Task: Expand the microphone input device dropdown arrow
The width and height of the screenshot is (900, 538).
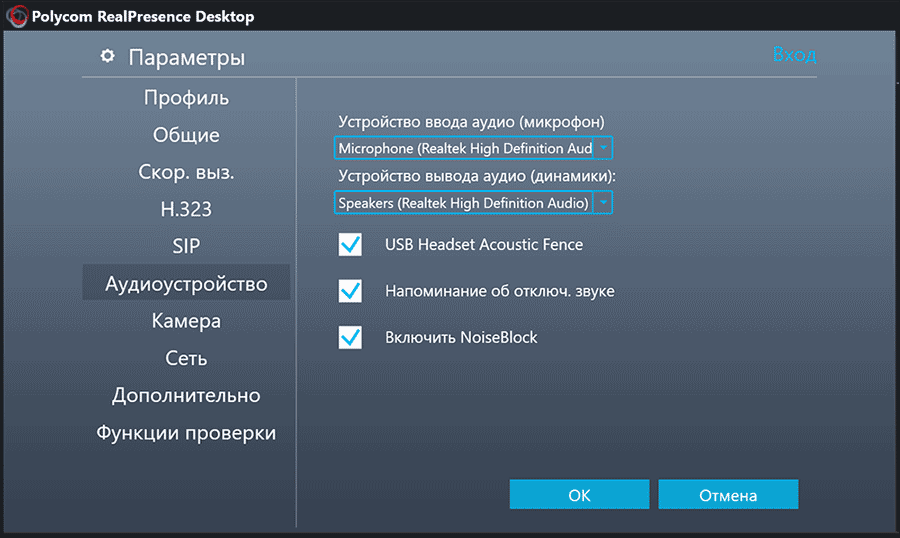Action: 603,148
